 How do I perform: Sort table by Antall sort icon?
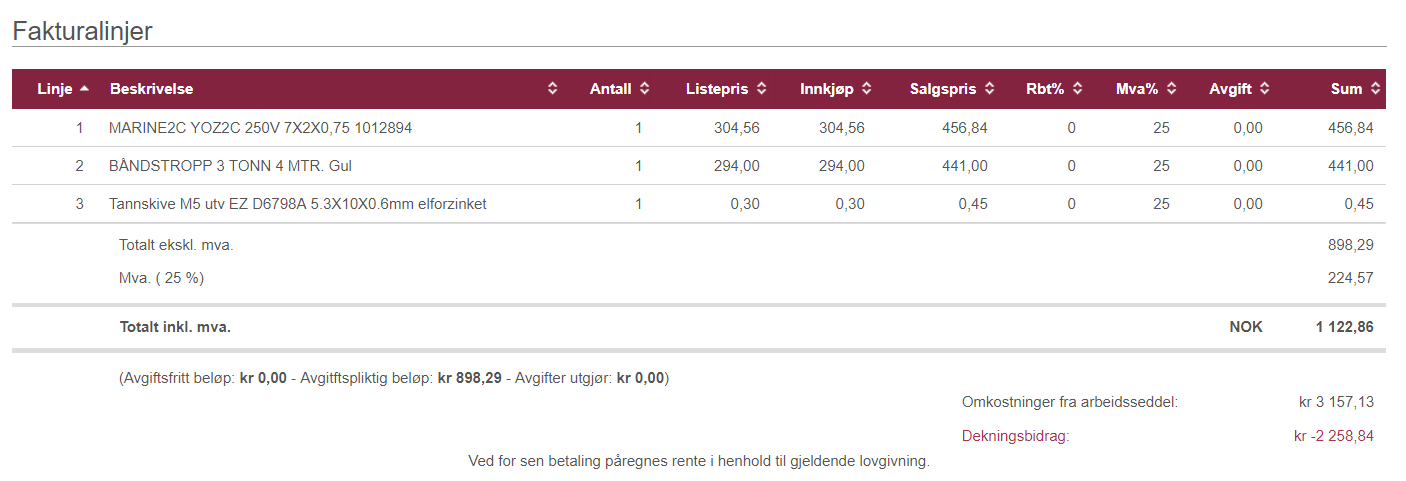tap(644, 89)
